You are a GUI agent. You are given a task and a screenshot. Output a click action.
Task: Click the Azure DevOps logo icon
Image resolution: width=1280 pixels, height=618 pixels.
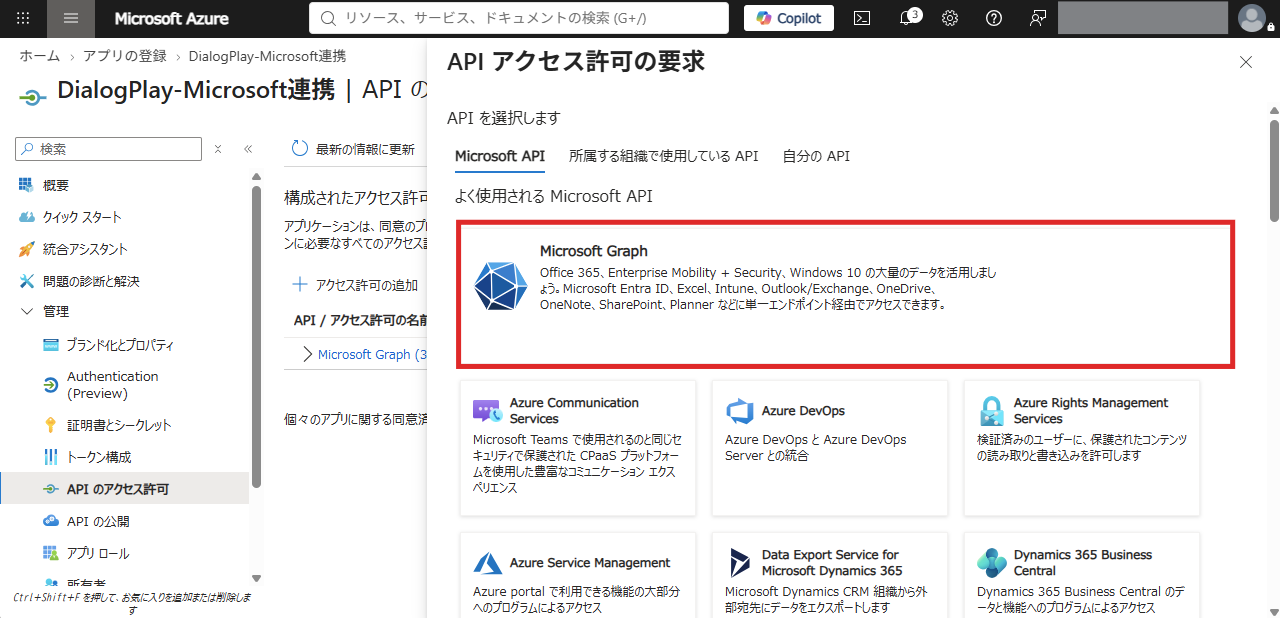739,411
